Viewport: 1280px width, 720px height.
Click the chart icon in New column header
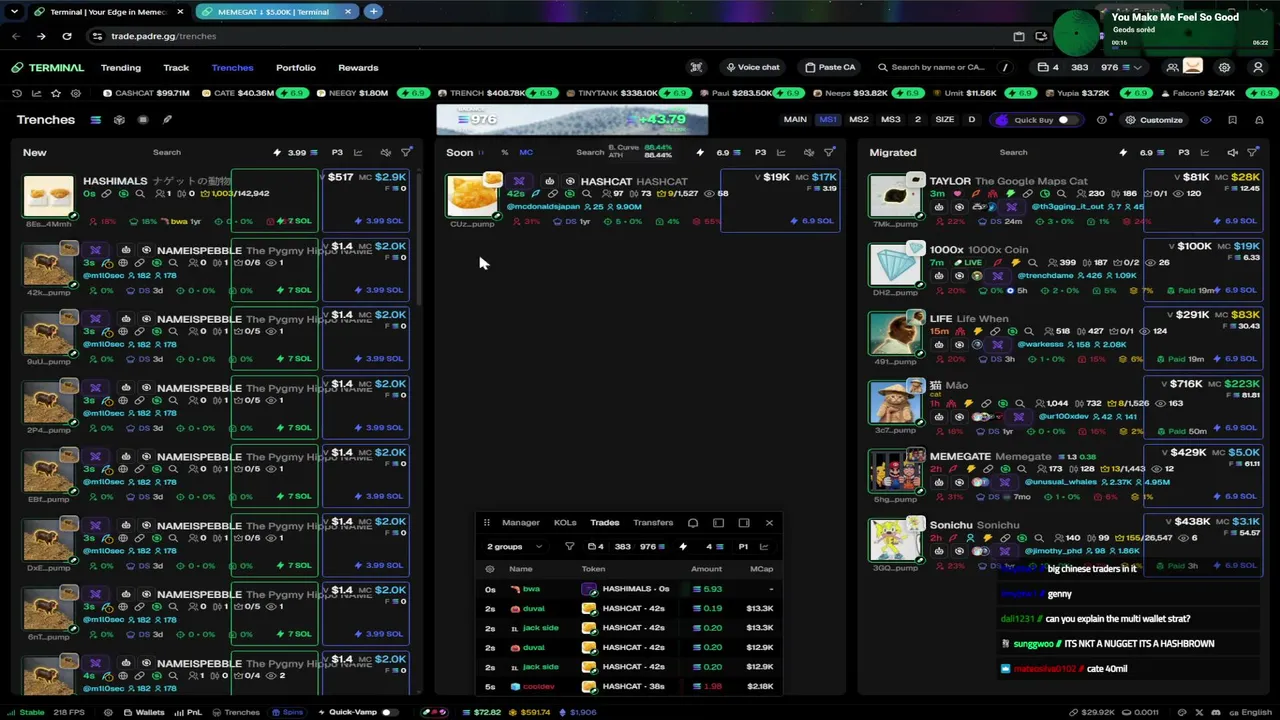(x=358, y=152)
